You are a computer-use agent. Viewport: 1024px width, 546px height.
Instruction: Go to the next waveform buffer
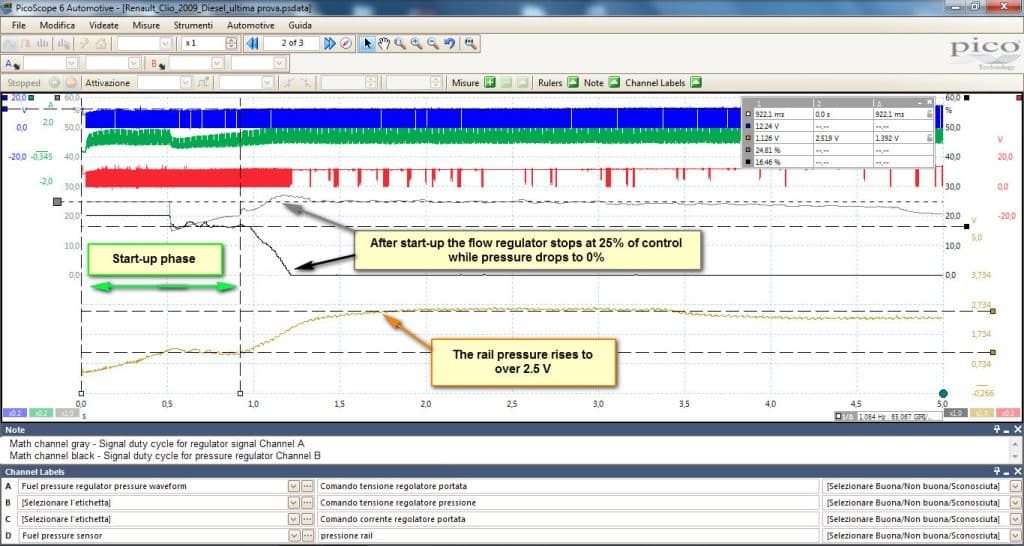coord(330,44)
